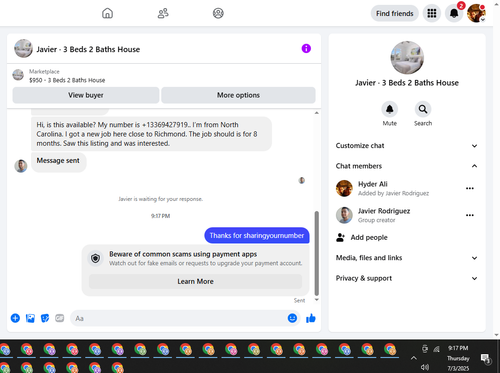Send a thumbs up like
Viewport: 500px width, 373px height.
(311, 318)
